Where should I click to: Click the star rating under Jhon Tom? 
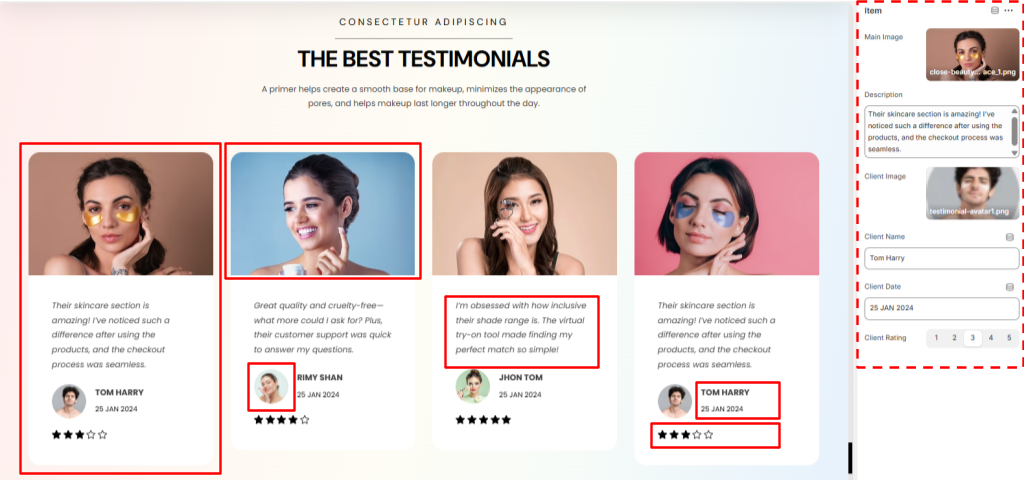(x=483, y=420)
